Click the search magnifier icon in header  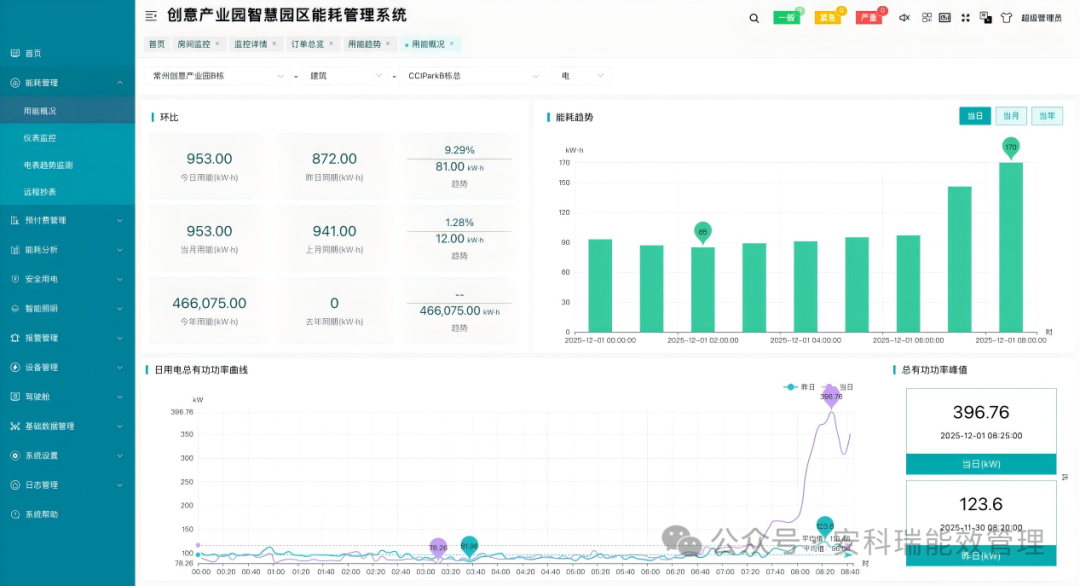pos(754,17)
